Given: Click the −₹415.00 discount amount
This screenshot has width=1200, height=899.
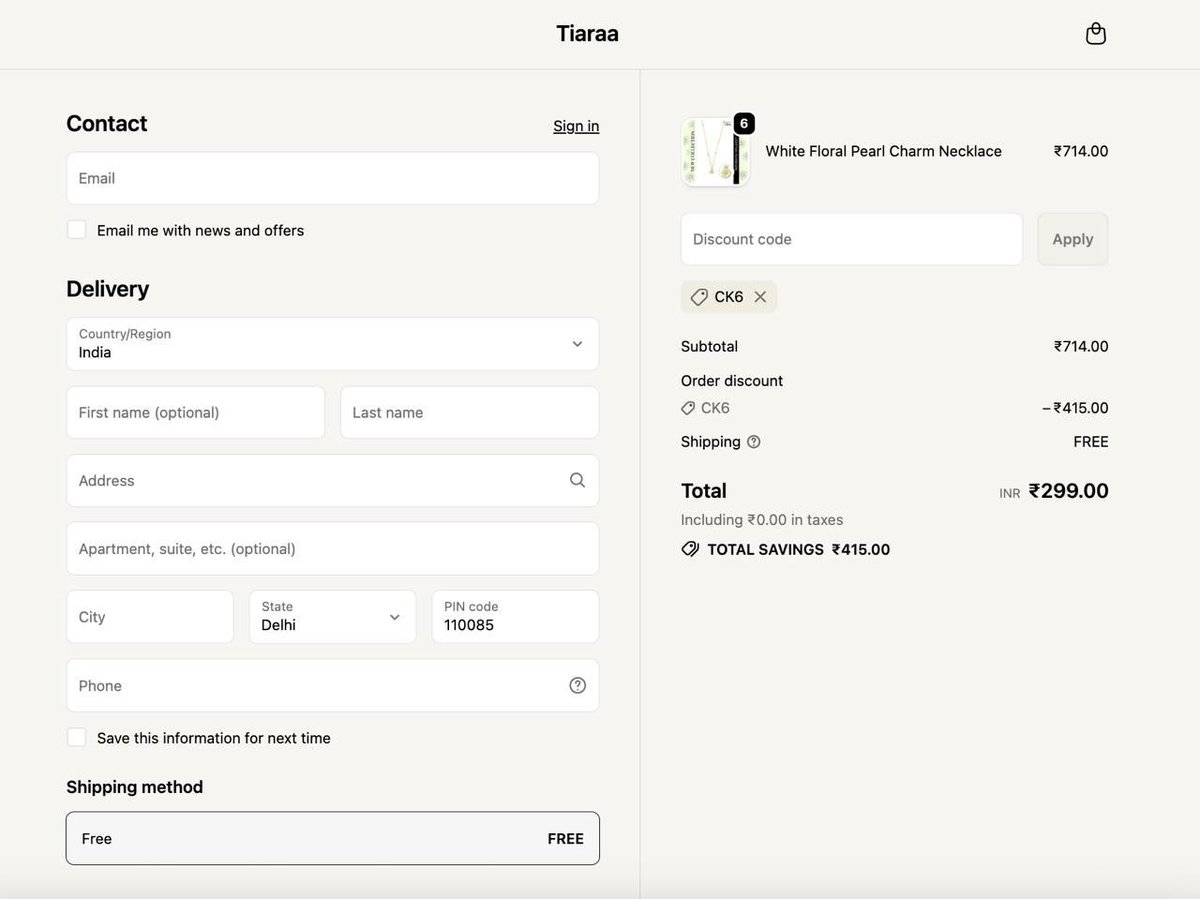Looking at the screenshot, I should click(x=1075, y=408).
